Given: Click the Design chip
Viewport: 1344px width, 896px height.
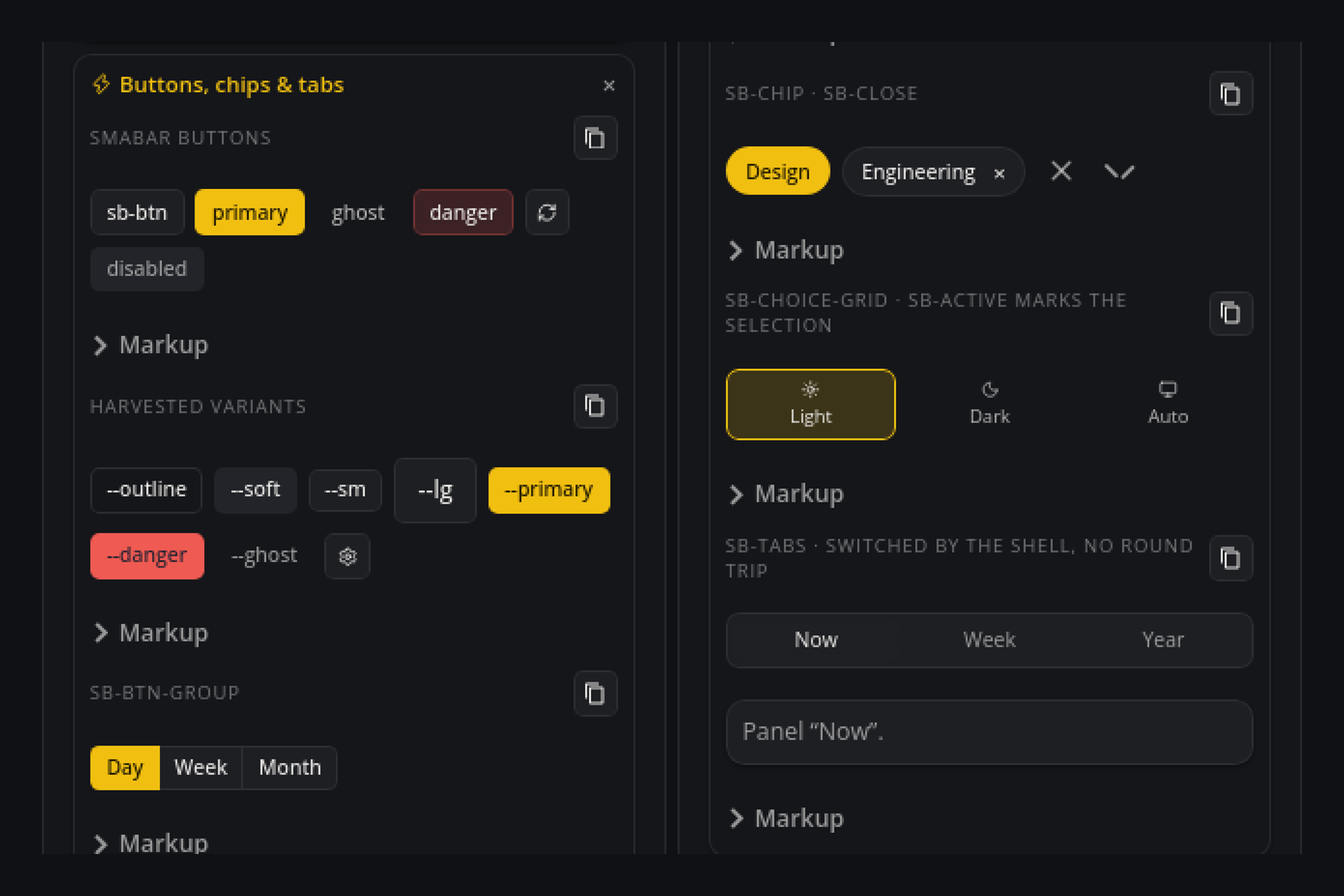Looking at the screenshot, I should 778,171.
